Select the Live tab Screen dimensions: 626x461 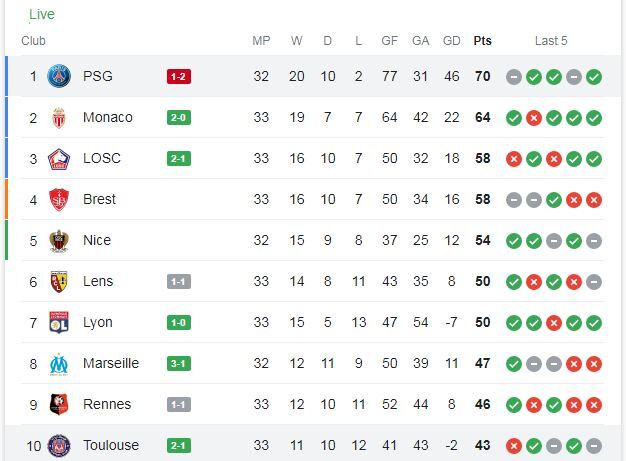[42, 14]
